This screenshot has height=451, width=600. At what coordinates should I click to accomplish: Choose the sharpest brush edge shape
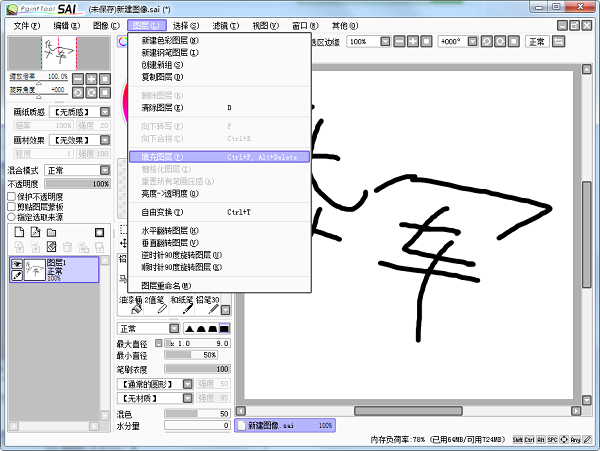point(190,329)
